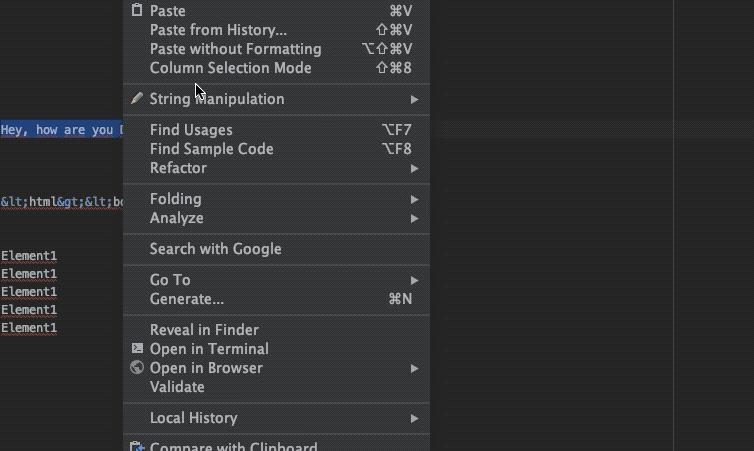
Task: Open the Analyze submenu arrow
Action: 414,218
